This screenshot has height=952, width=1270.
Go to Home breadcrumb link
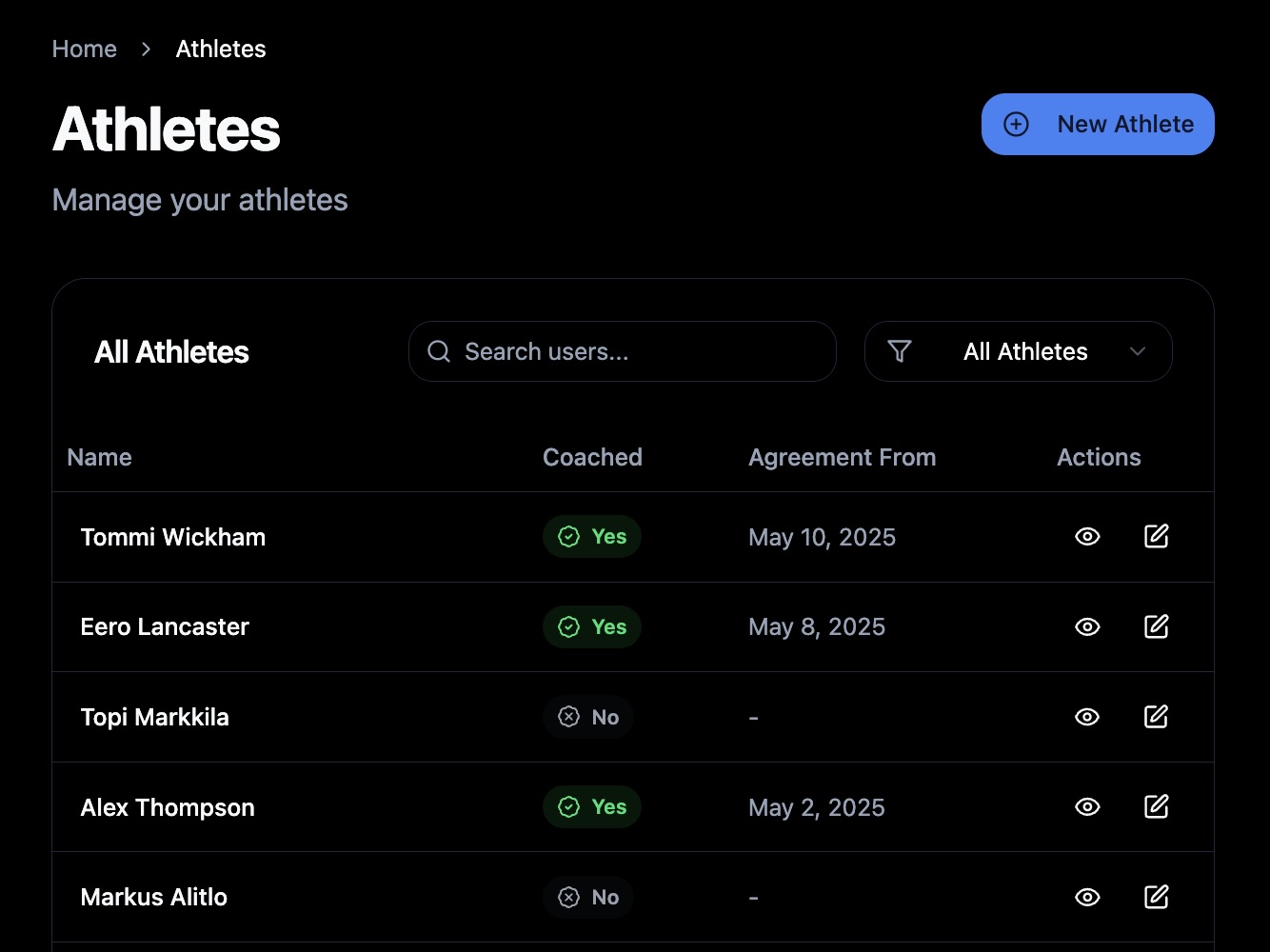click(85, 49)
